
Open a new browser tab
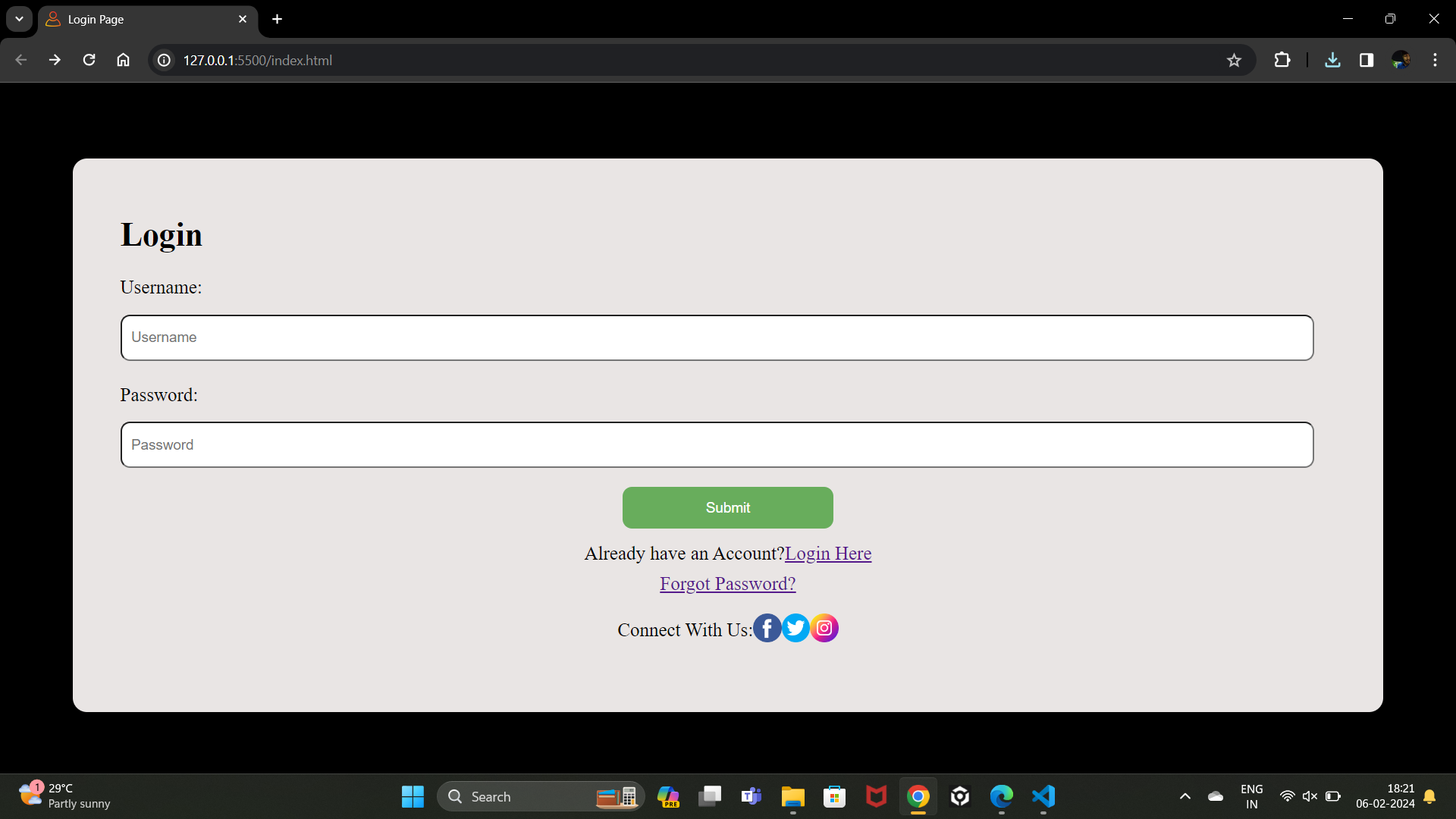pyautogui.click(x=278, y=19)
